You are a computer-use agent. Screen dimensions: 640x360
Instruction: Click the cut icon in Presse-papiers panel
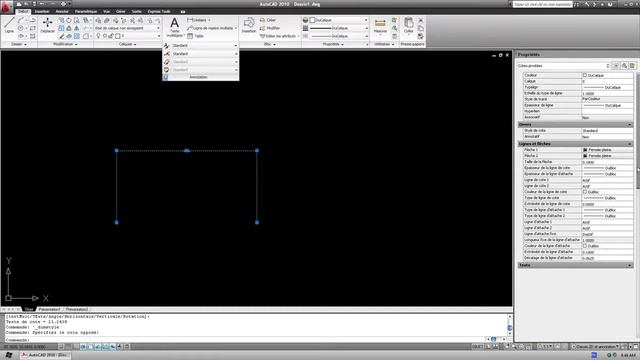tap(421, 20)
